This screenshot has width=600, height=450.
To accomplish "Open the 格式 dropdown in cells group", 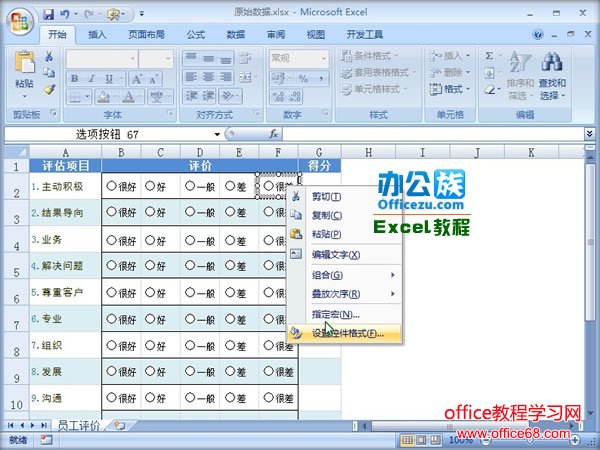I will 450,90.
